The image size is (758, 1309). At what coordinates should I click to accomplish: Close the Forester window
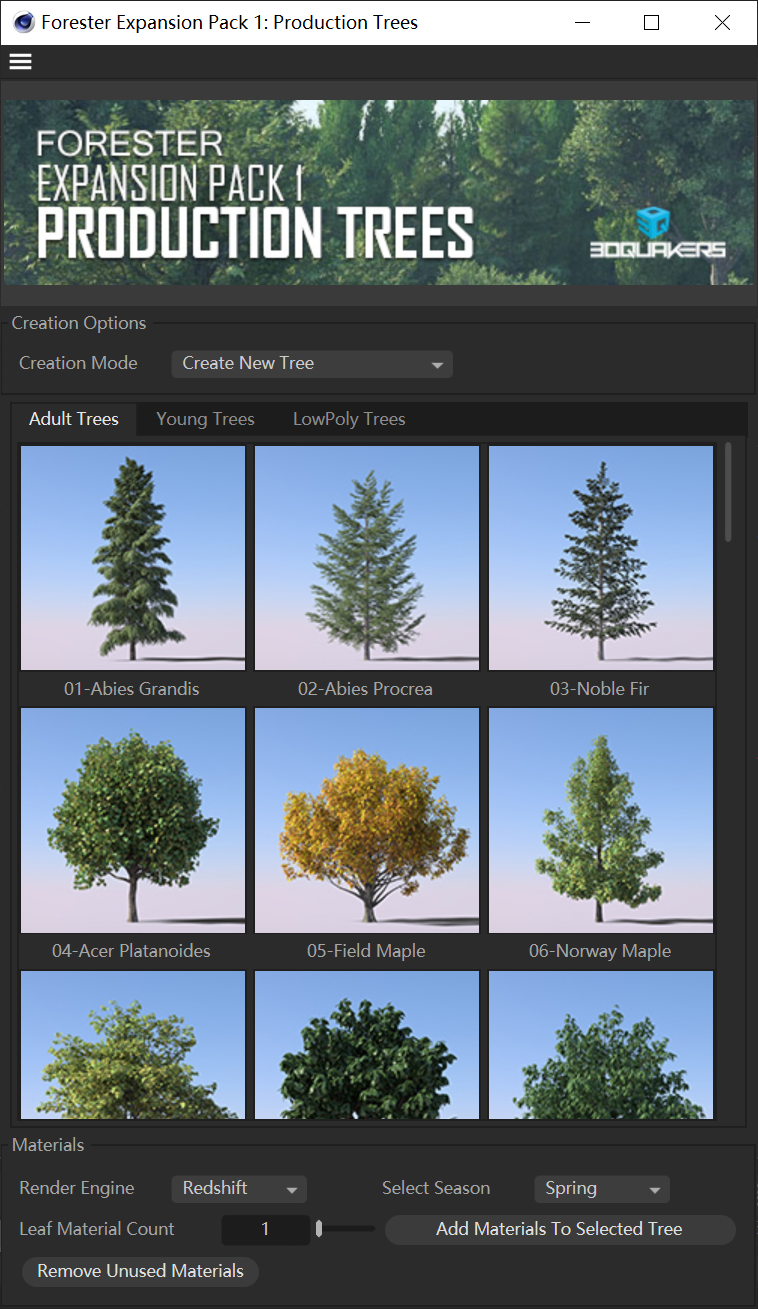[722, 22]
